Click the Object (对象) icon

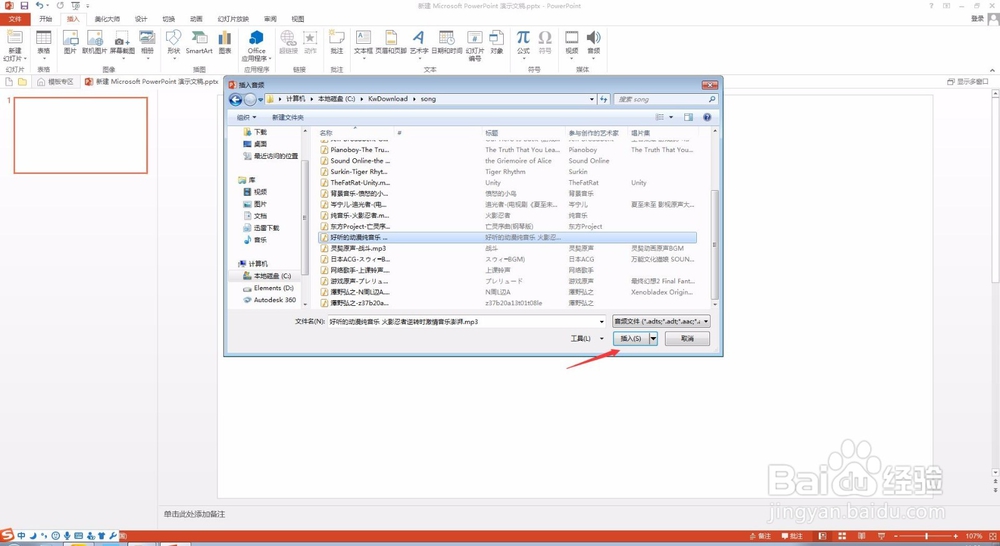497,42
